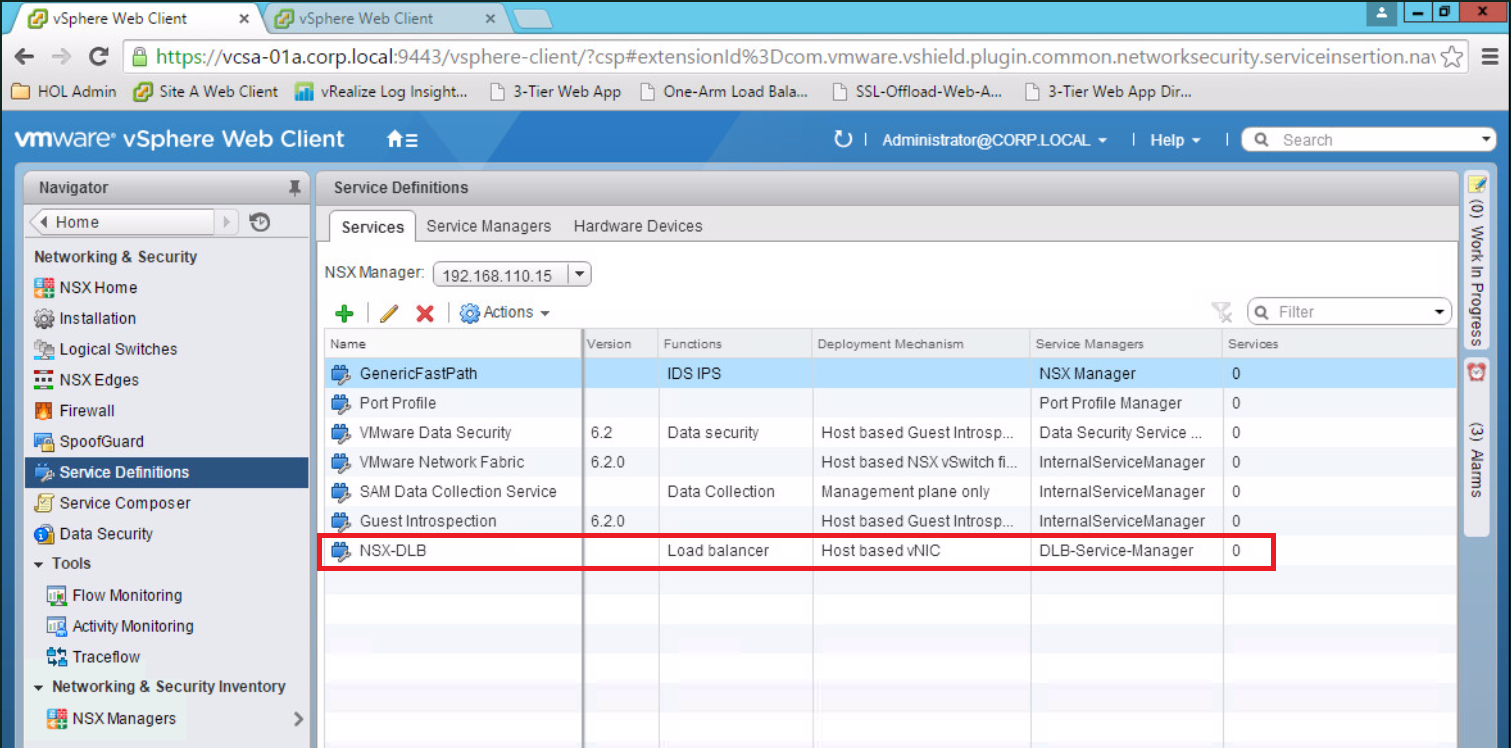
Task: Sort by the Name column header
Action: tap(453, 344)
